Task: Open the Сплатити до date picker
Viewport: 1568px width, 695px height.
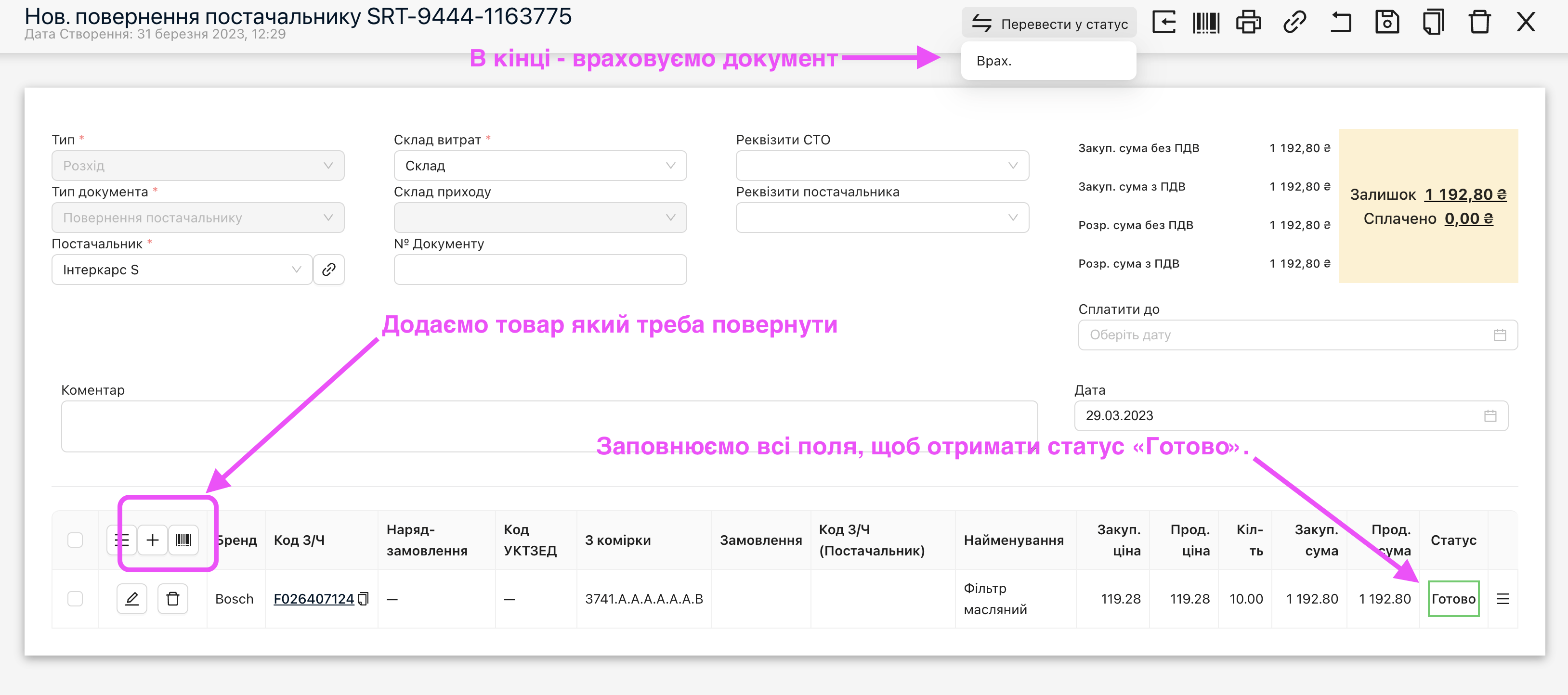Action: 1296,335
